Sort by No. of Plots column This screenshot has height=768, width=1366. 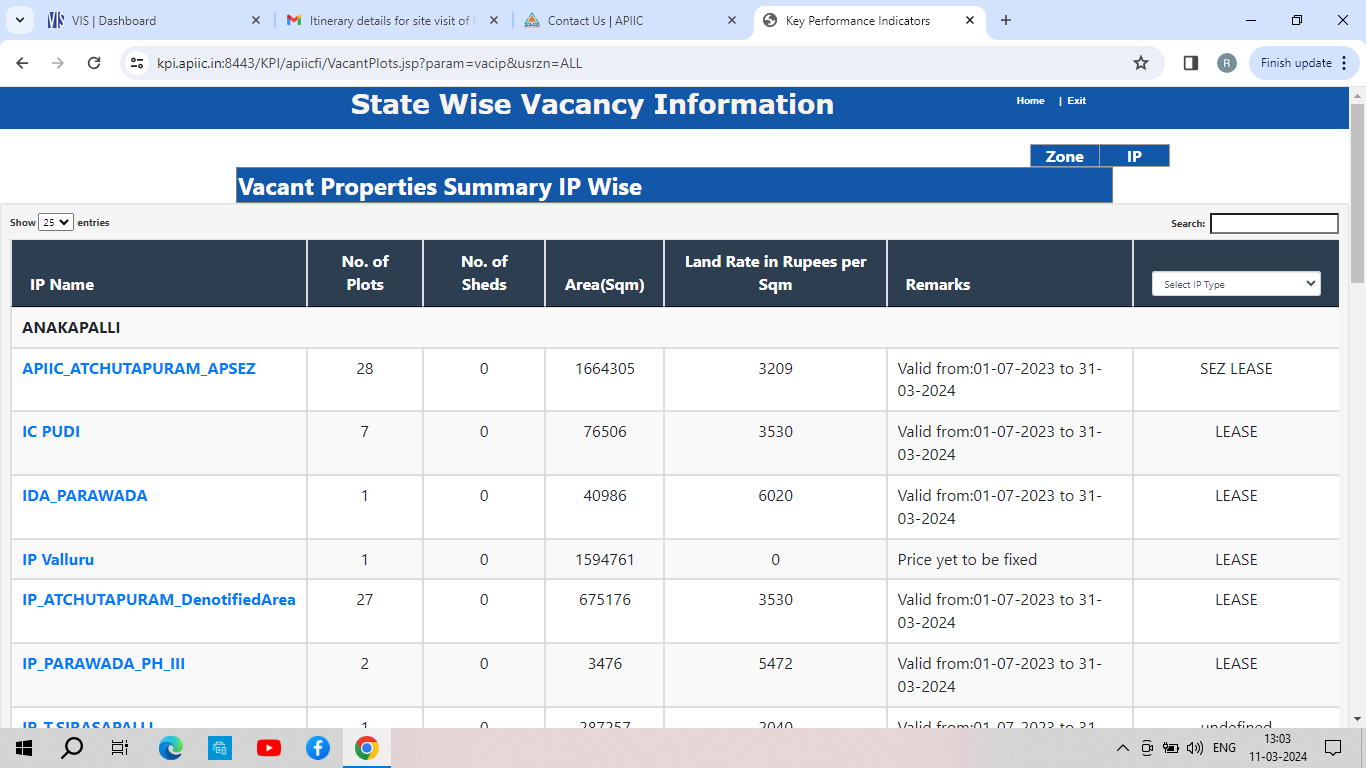[365, 273]
